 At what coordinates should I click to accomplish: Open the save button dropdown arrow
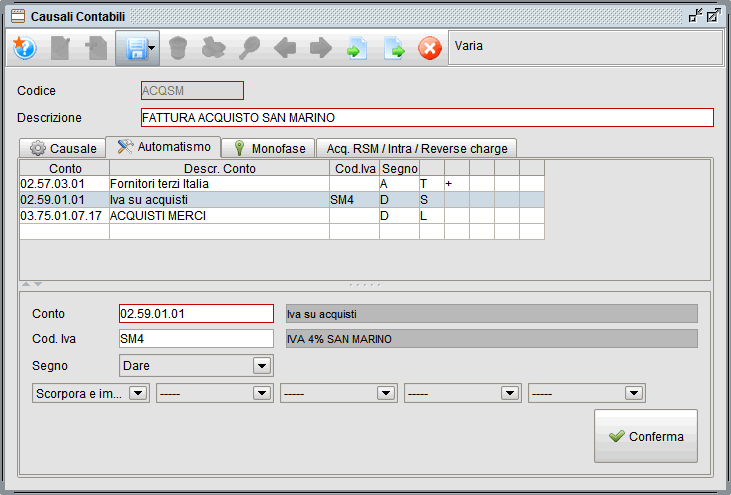pos(152,48)
